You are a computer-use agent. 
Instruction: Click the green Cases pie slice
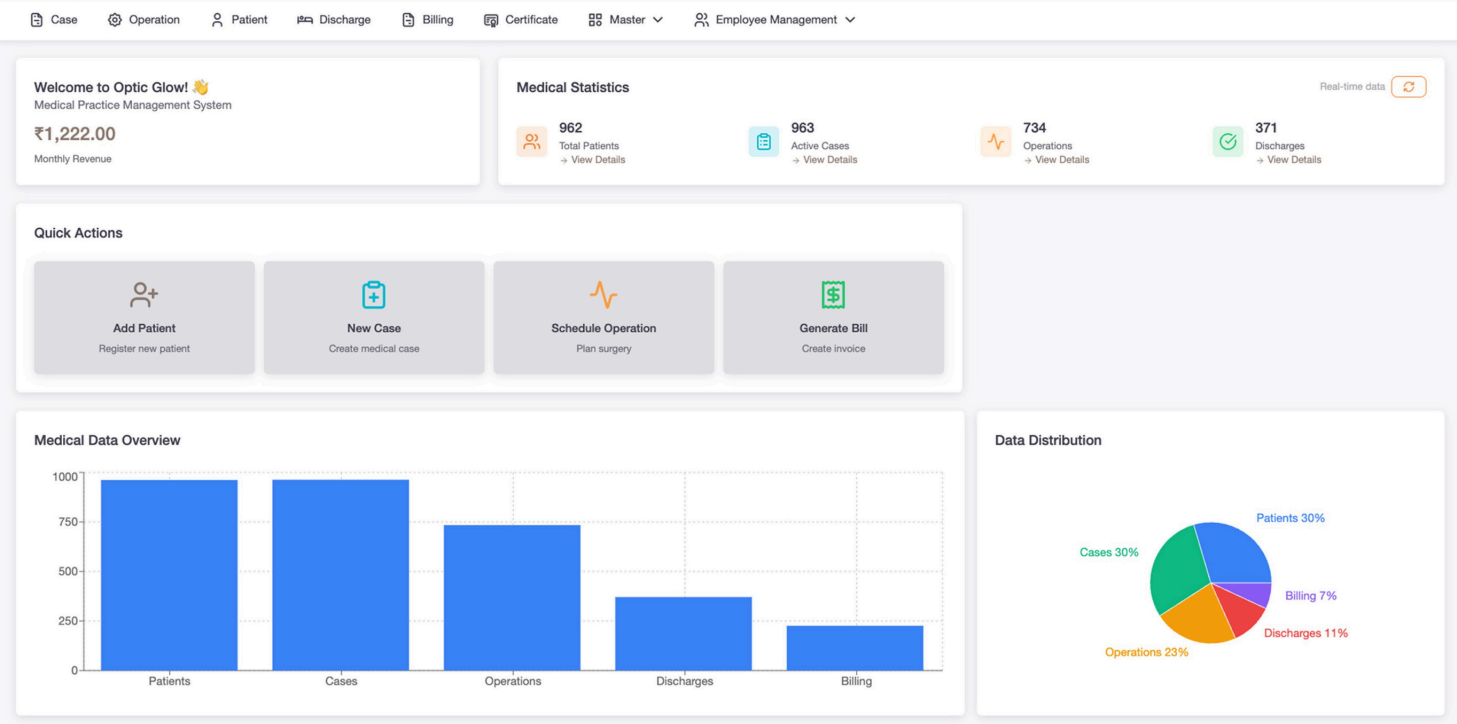click(1172, 572)
